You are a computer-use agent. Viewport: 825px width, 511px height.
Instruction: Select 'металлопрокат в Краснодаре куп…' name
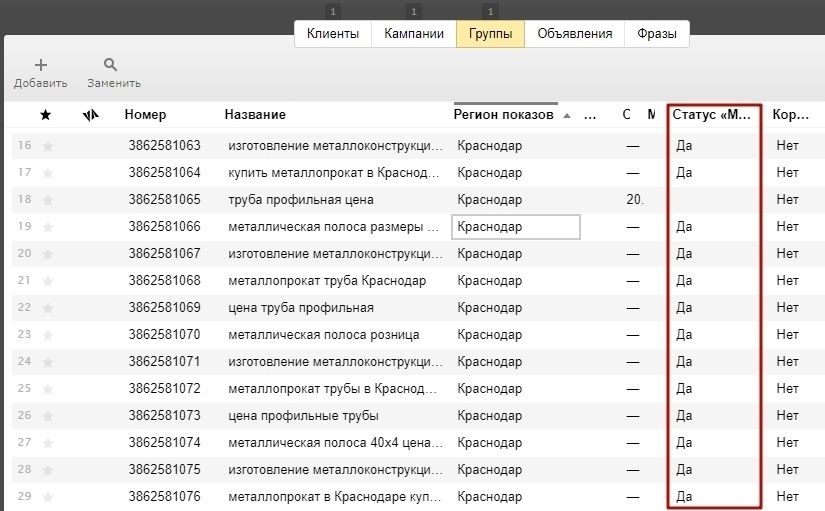coord(335,496)
